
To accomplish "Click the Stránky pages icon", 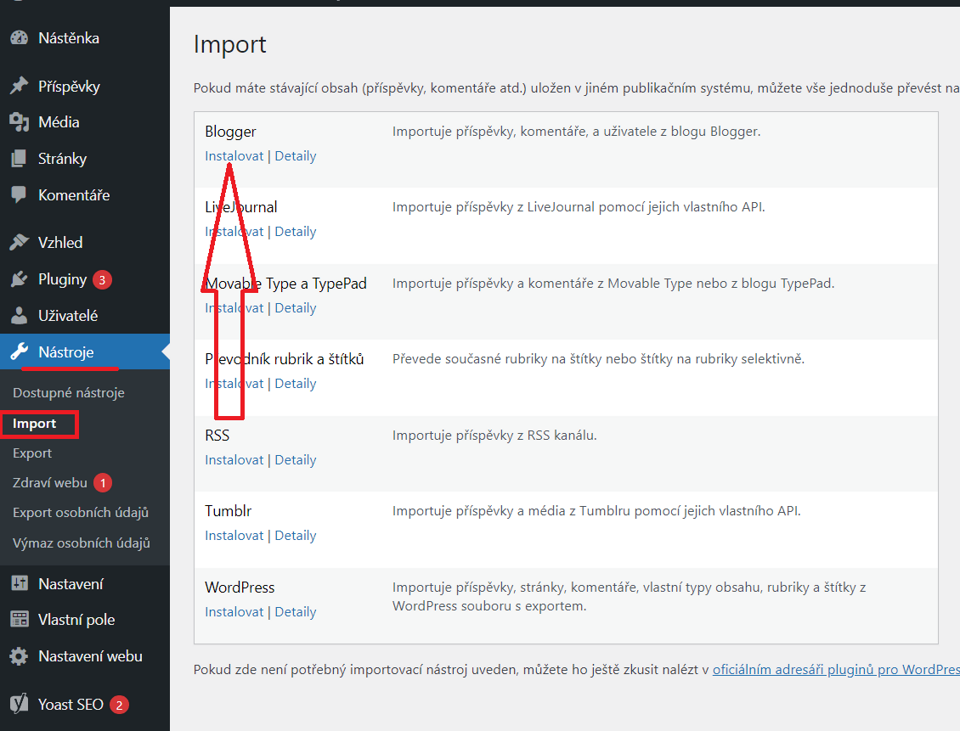I will click(19, 159).
